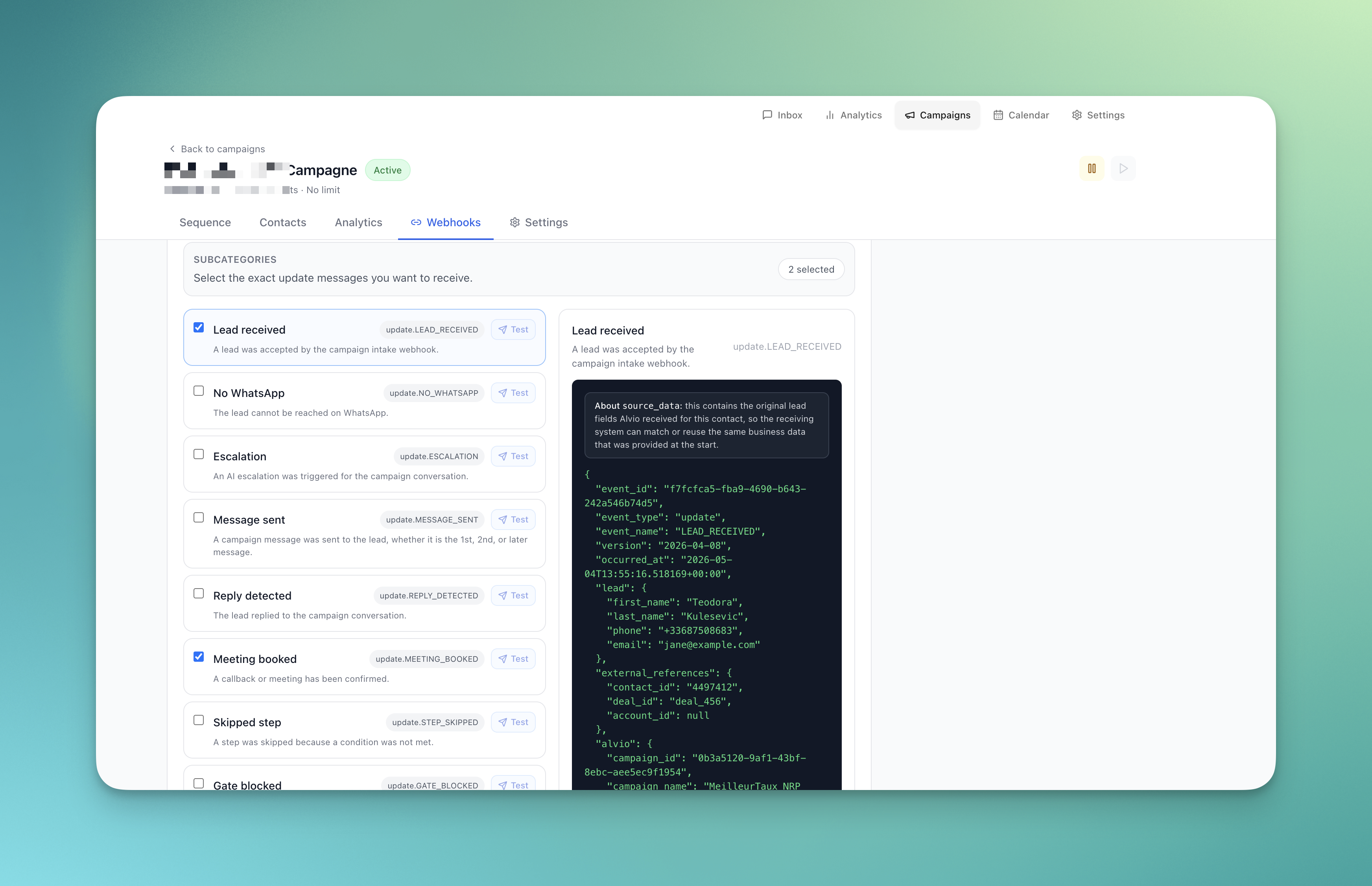1372x886 pixels.
Task: Select the Escalation title
Action: (239, 456)
